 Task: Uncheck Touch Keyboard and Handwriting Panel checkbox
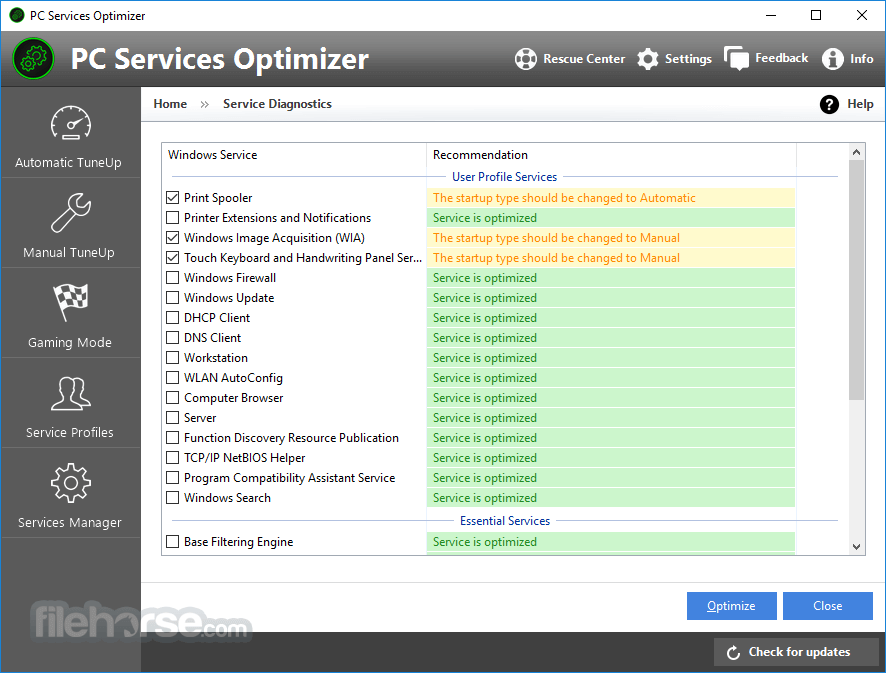pyautogui.click(x=172, y=257)
